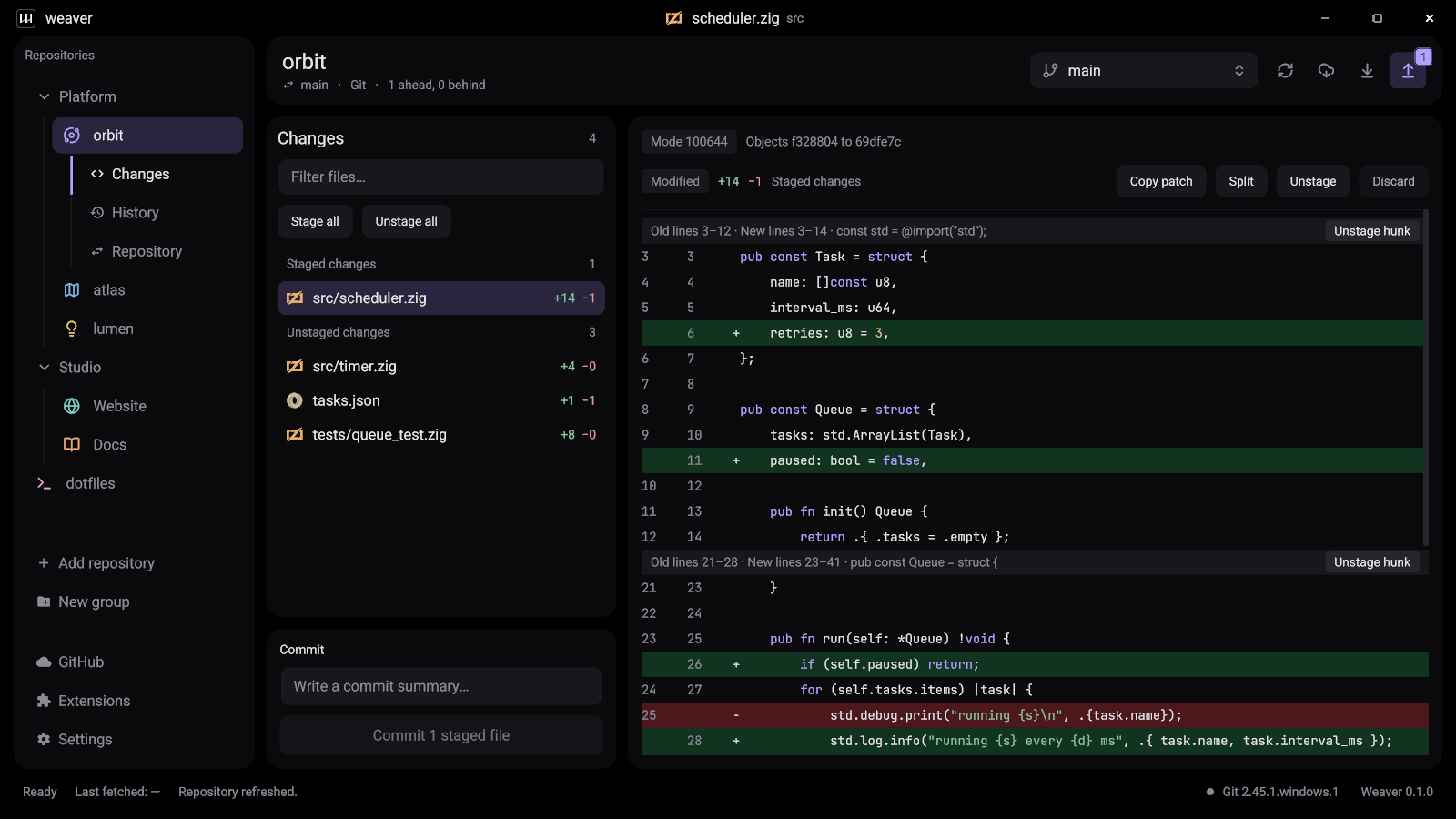
Task: Switch diff to Split view
Action: coord(1241,181)
